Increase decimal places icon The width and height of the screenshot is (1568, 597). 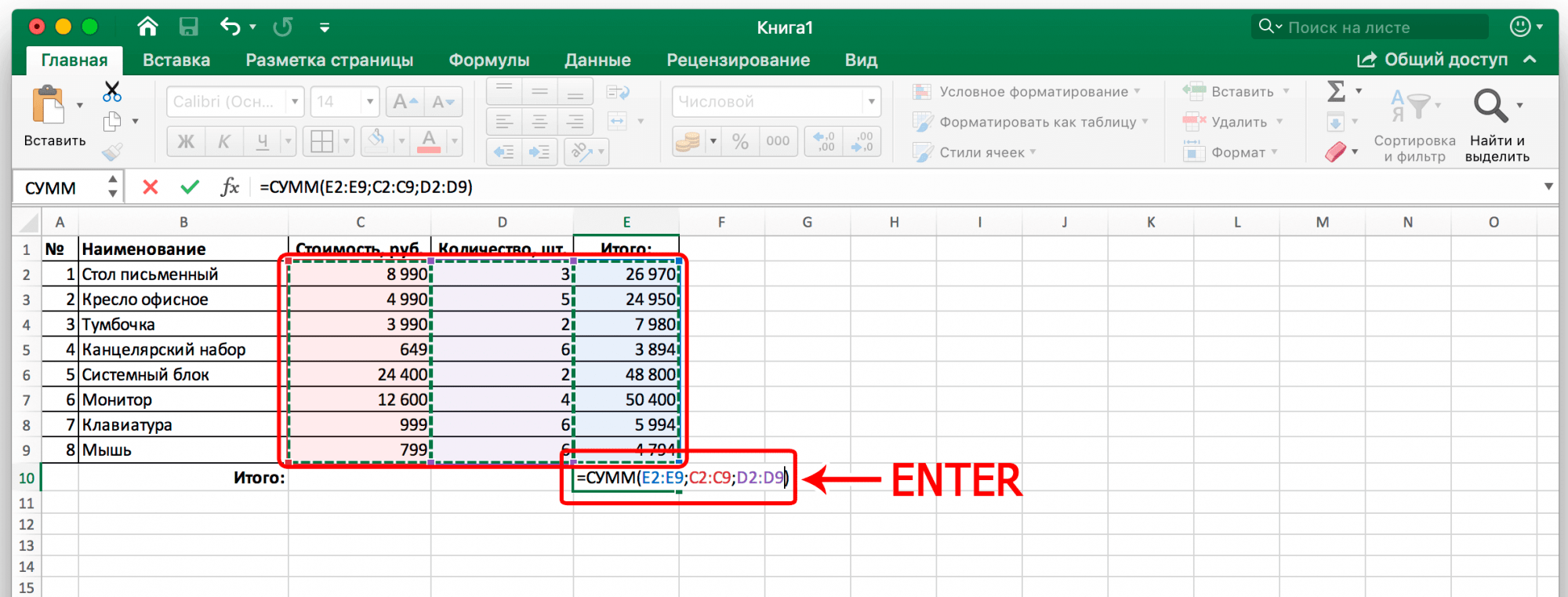click(x=825, y=141)
